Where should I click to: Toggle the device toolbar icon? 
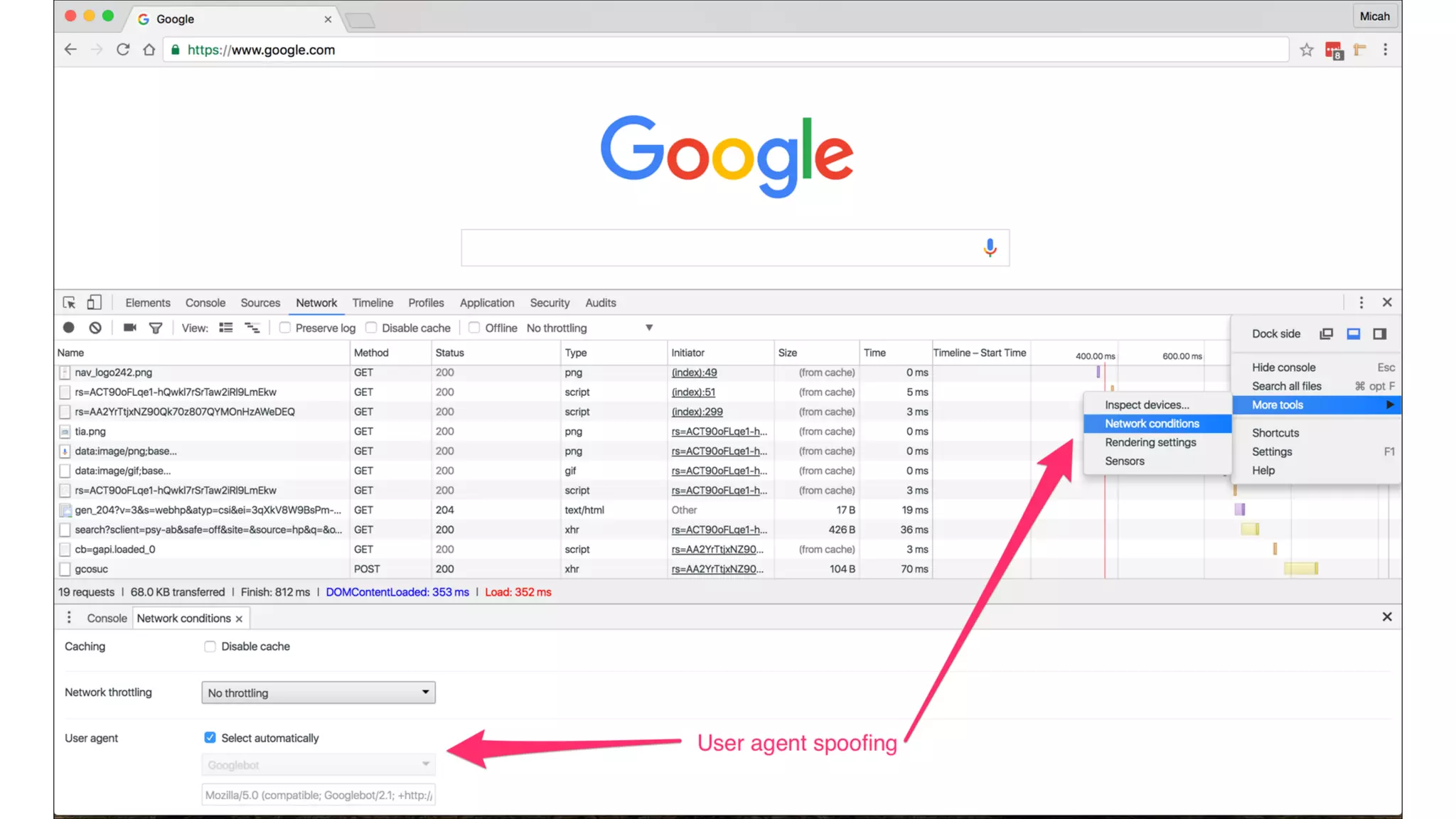94,303
